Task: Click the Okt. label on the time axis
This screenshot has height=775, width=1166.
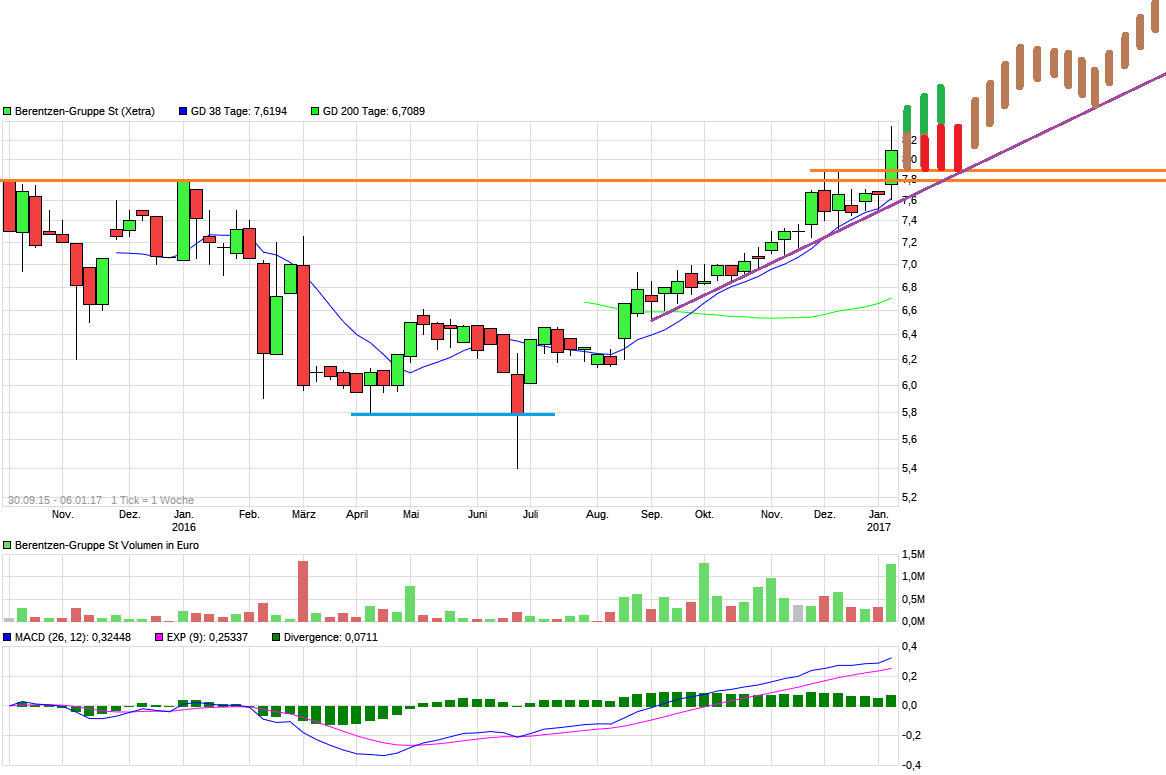Action: coord(704,515)
